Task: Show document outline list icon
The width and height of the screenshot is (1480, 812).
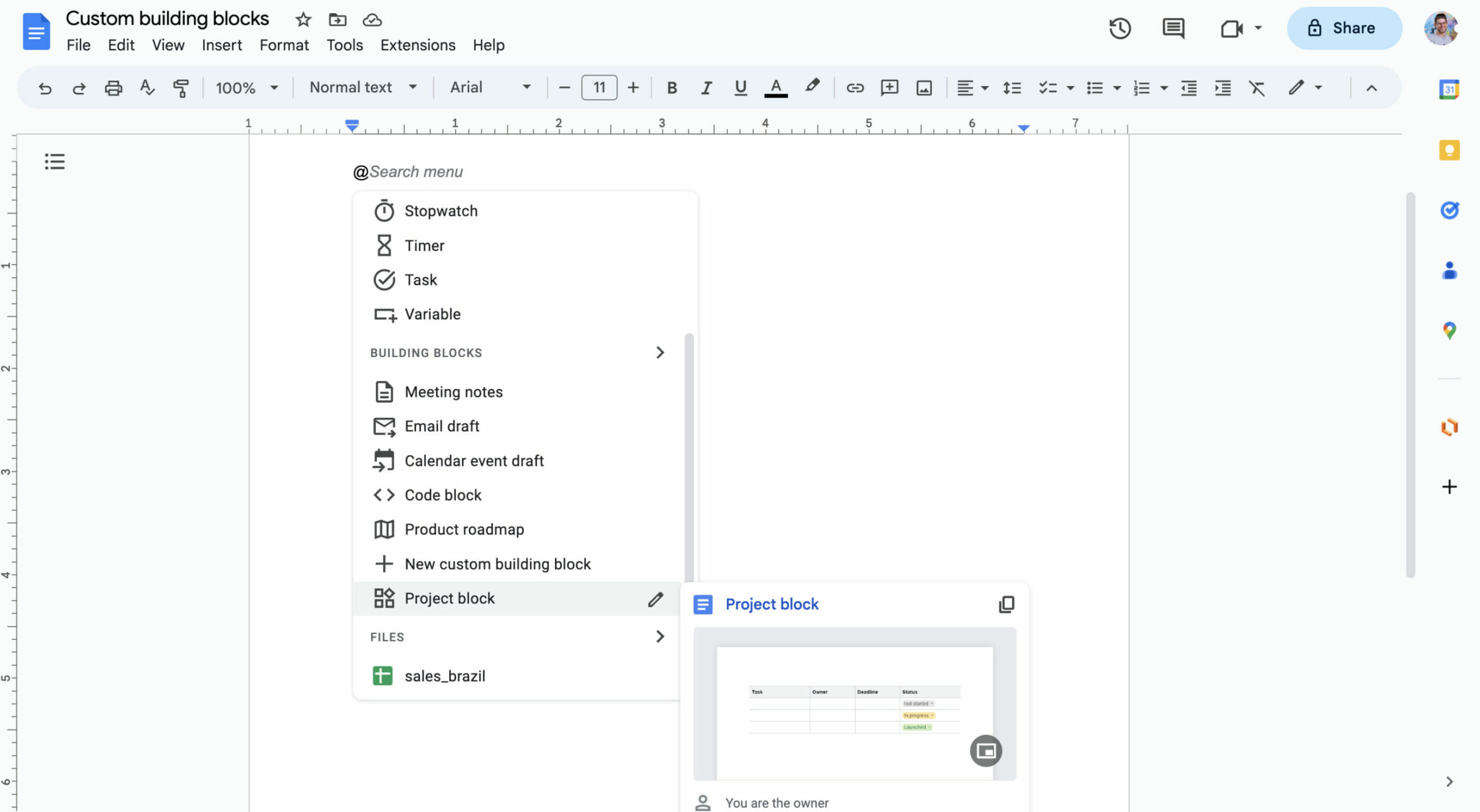Action: 55,161
